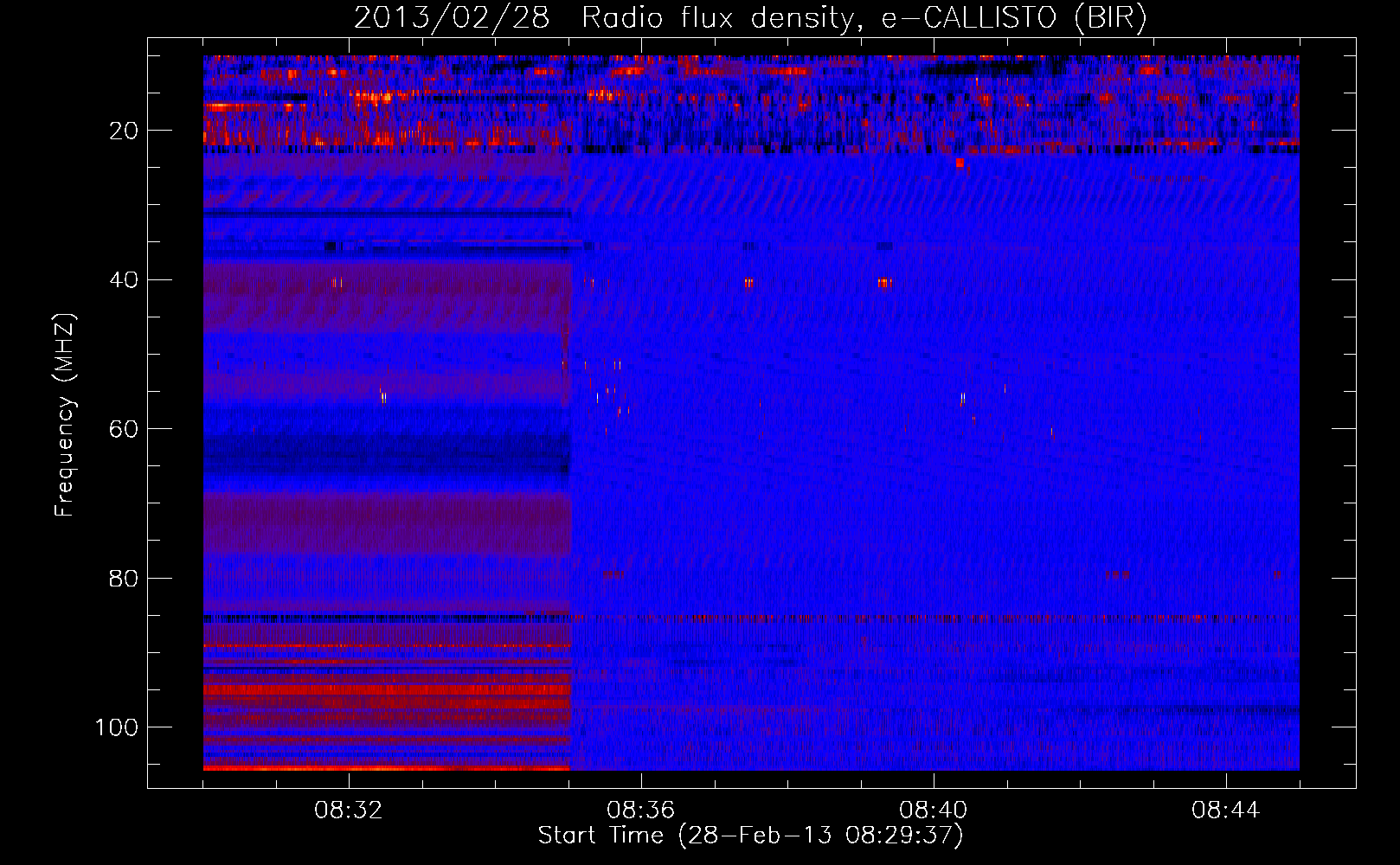The height and width of the screenshot is (865, 1400).
Task: Click the "Start Time (28-Feb-13 08:29:37)" label
Action: click(x=750, y=836)
